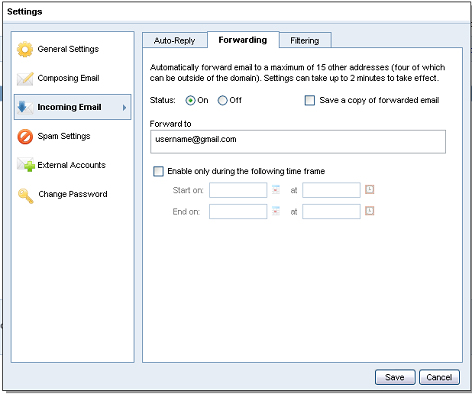
Task: Select Incoming Email in sidebar
Action: 73,107
